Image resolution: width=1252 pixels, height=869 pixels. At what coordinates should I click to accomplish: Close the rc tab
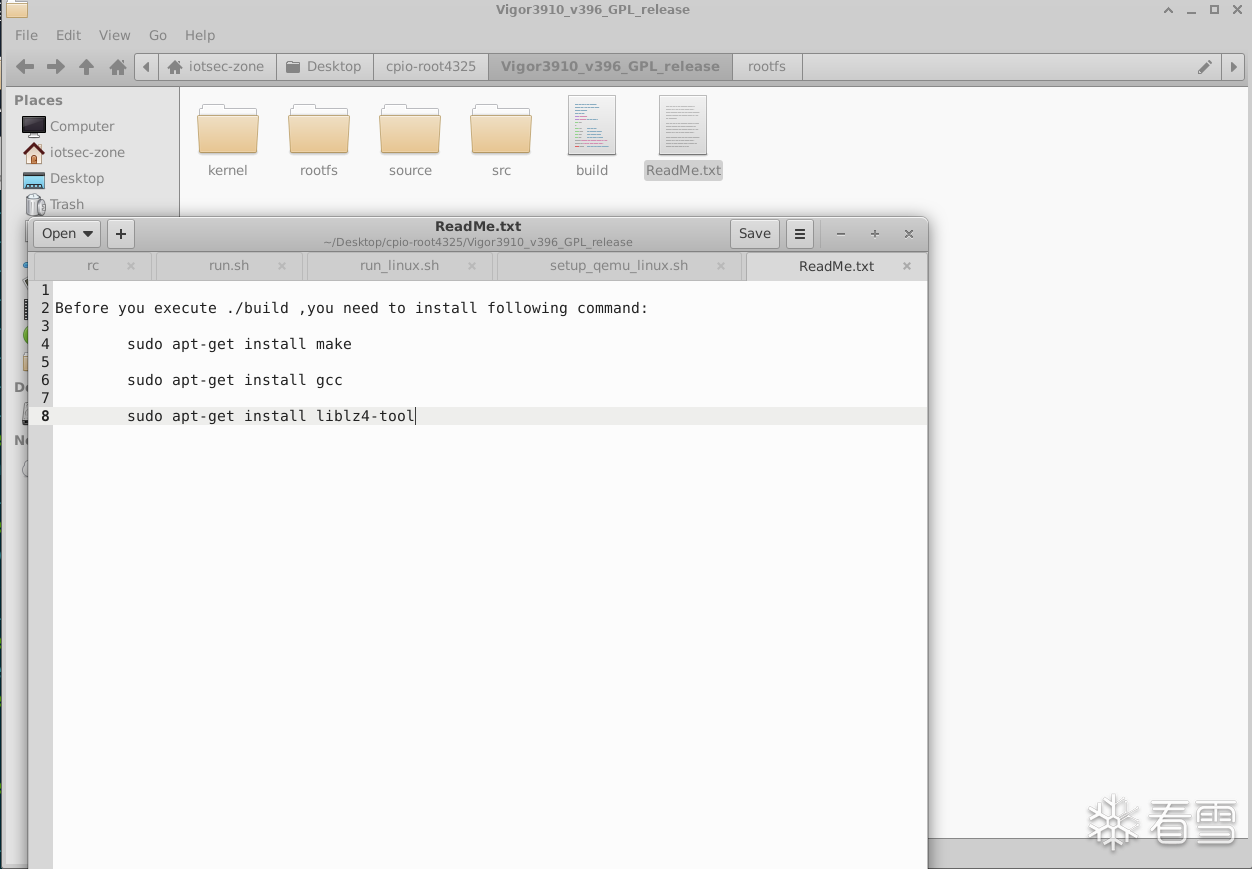131,266
